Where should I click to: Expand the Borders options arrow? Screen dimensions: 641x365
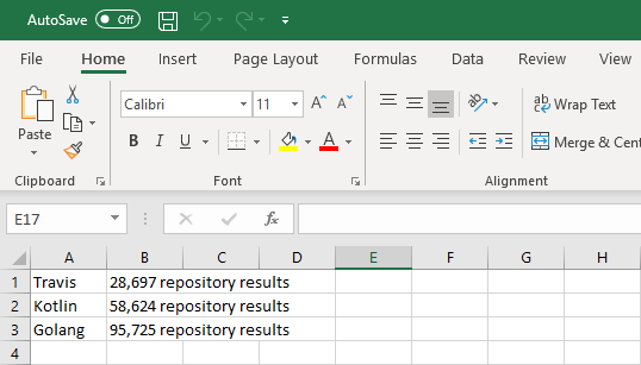pos(257,142)
